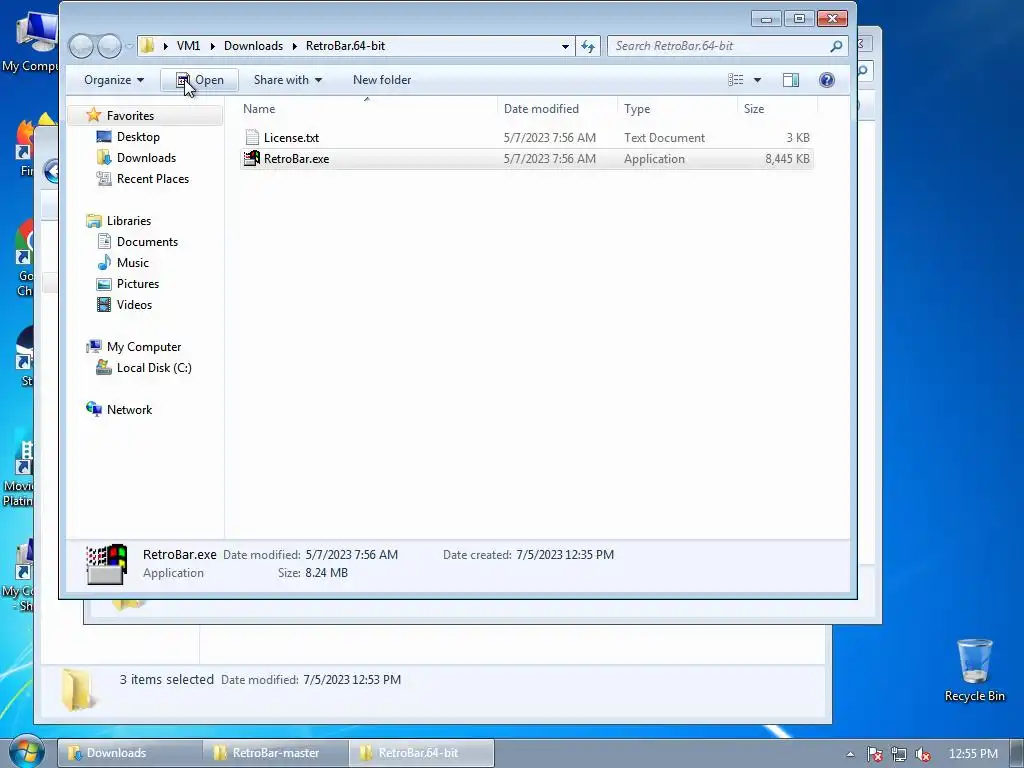This screenshot has height=768, width=1024.
Task: Select RetroBar.64-bit in the address breadcrumb
Action: 345,46
